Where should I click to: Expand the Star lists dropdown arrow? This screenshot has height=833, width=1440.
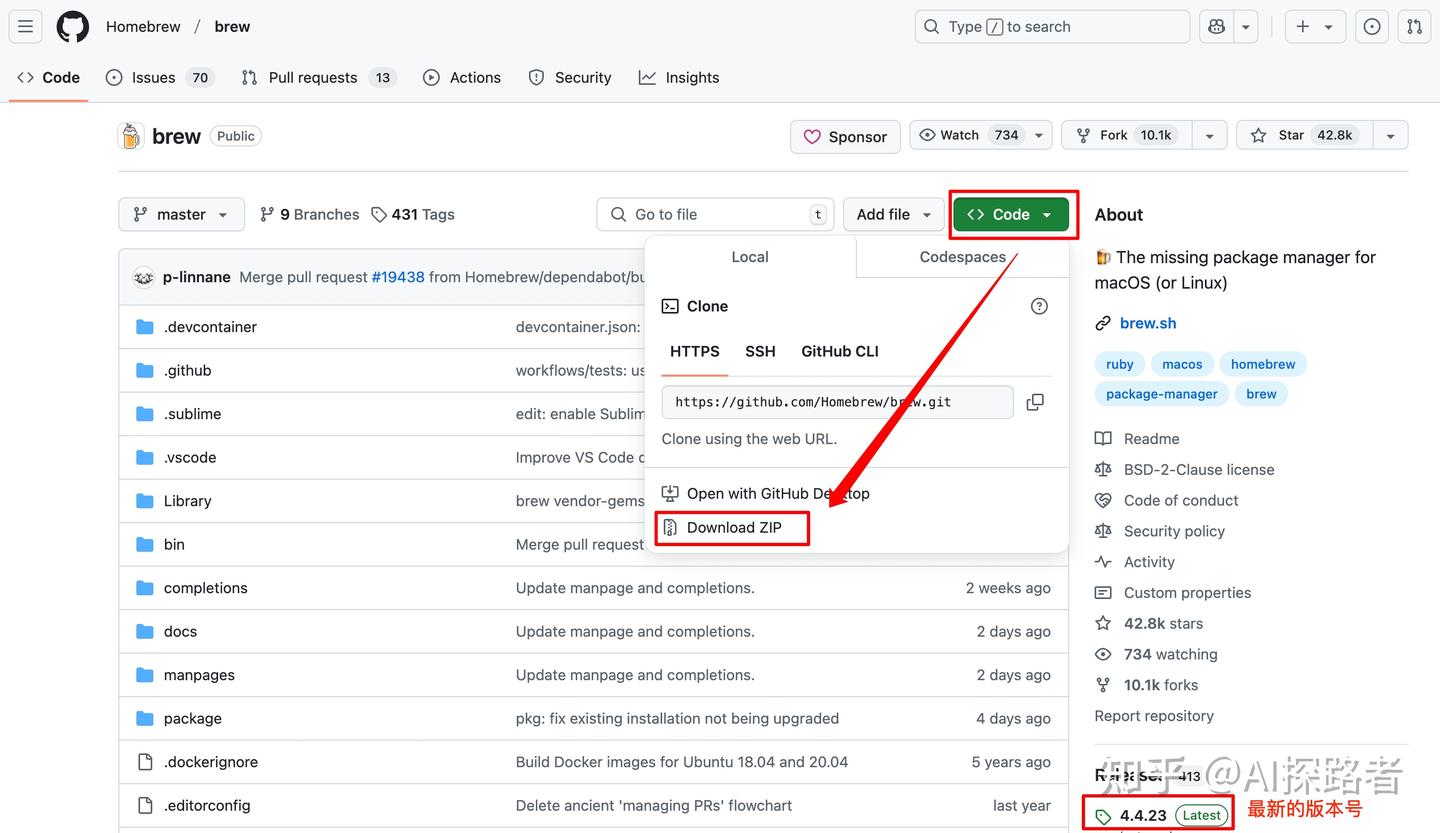(x=1390, y=135)
